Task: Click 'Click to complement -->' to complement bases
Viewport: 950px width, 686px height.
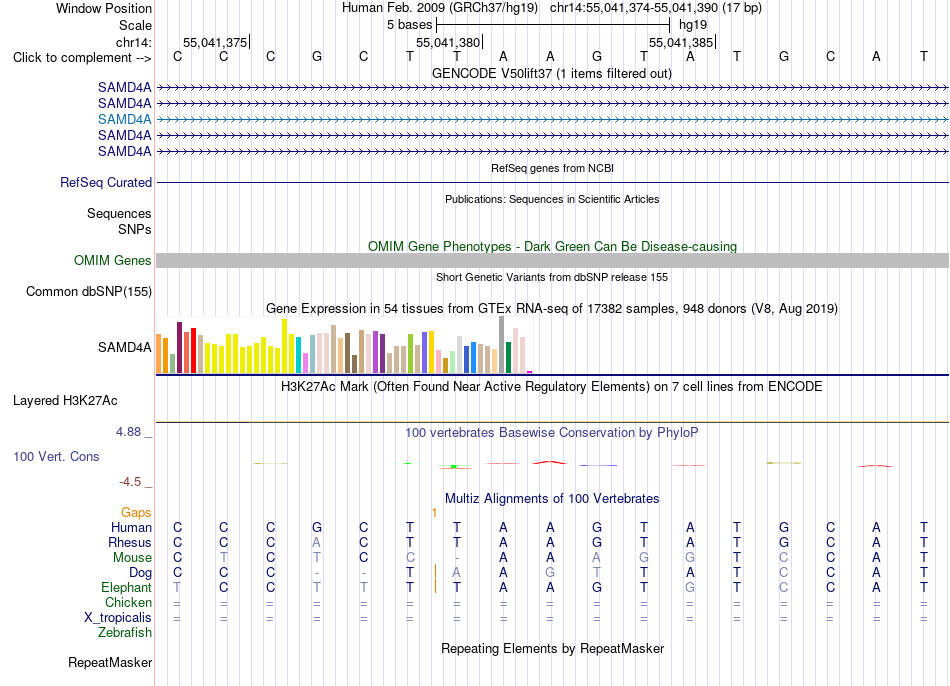Action: coord(82,58)
